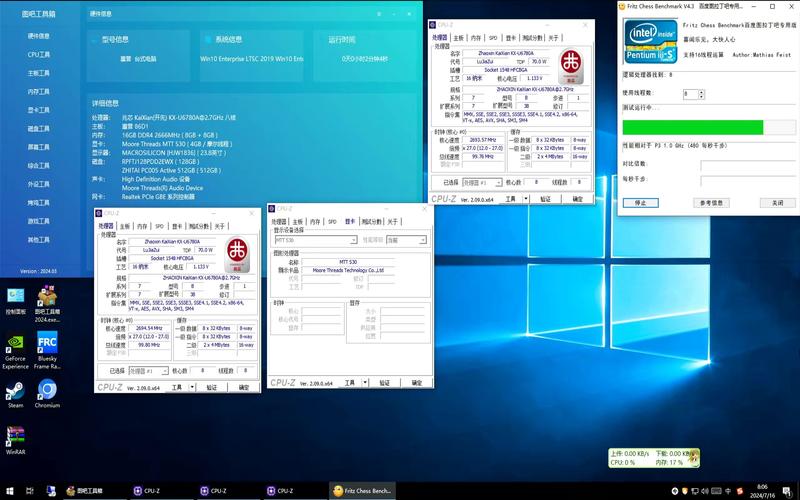
Task: Open the WinRAR desktop icon
Action: (15, 438)
